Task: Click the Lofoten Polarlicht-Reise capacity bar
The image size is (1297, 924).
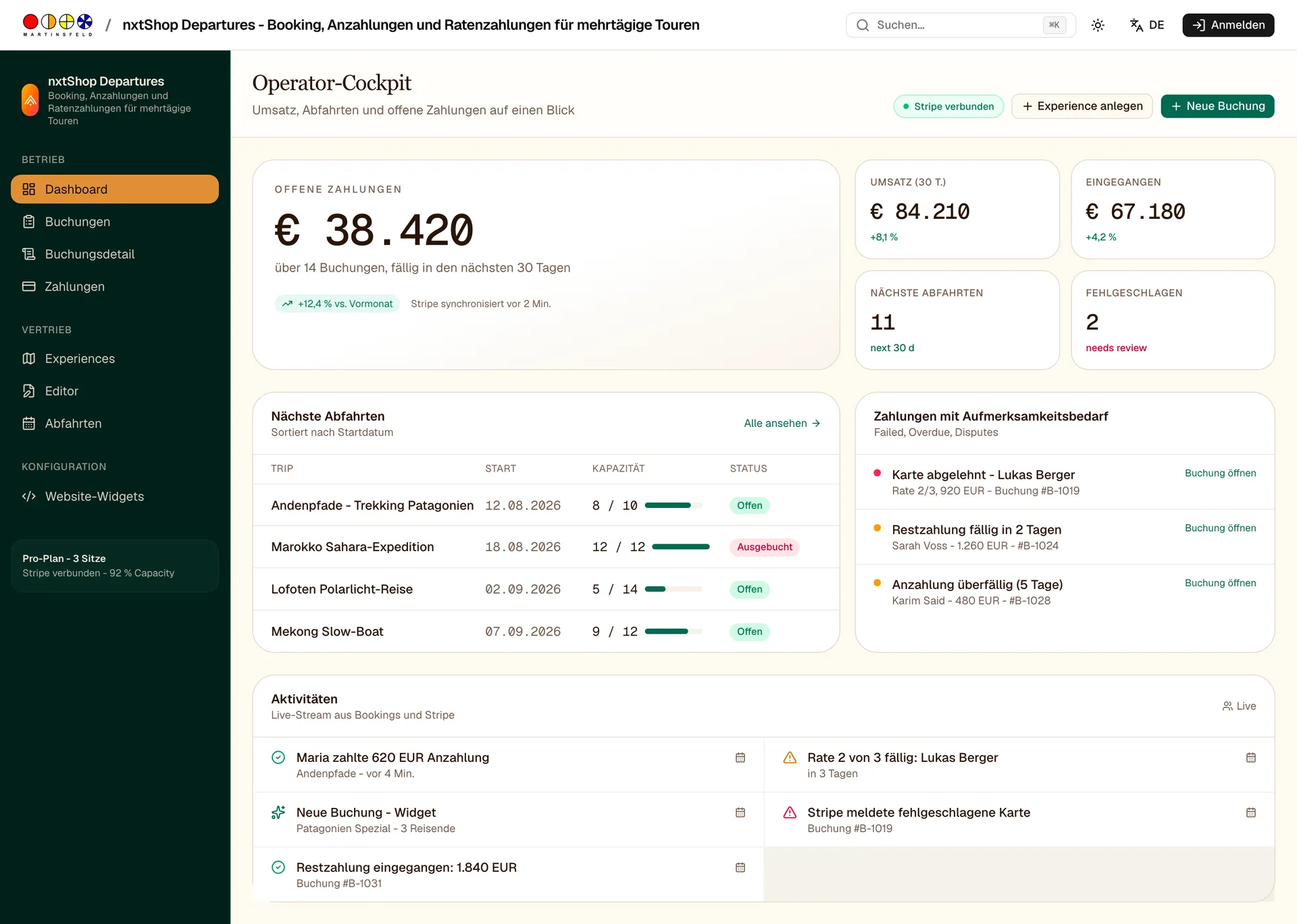Action: coord(673,589)
